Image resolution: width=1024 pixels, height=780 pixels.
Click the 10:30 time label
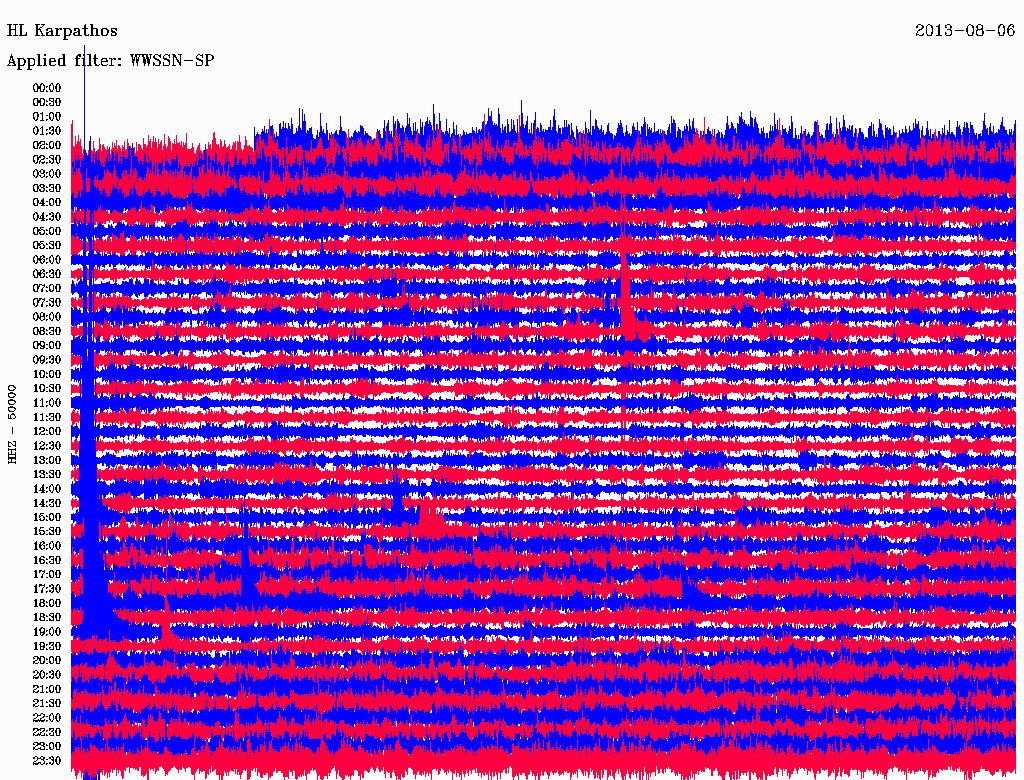point(47,389)
